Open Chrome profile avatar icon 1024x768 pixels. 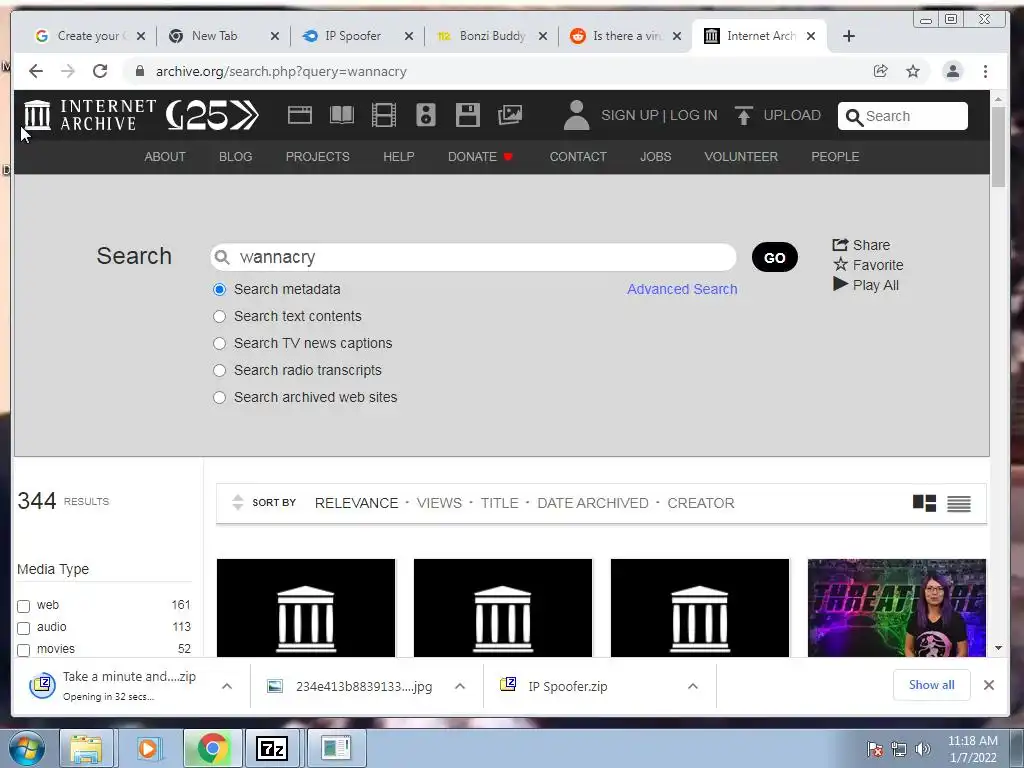[x=953, y=71]
